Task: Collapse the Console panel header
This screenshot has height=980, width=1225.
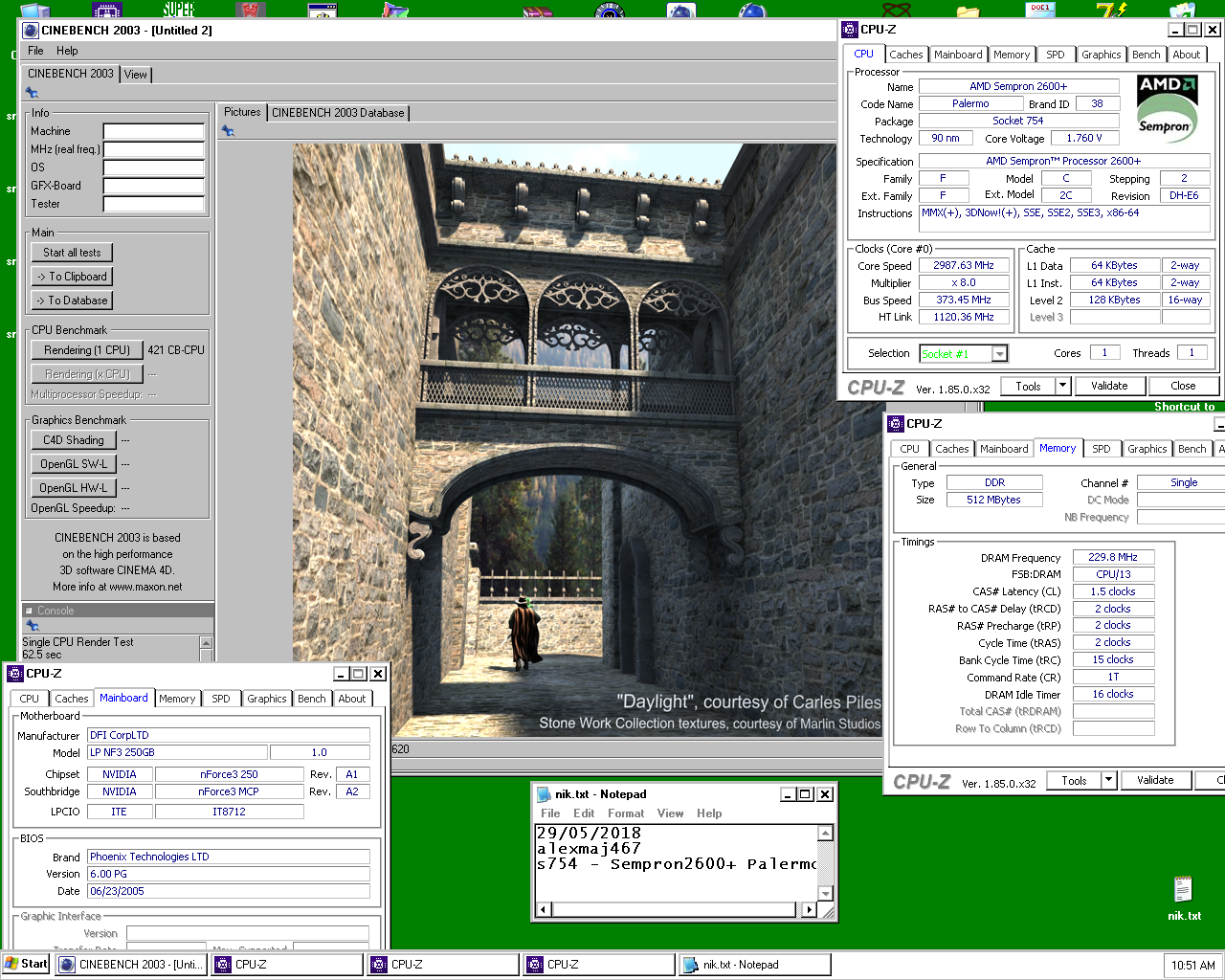Action: [29, 611]
